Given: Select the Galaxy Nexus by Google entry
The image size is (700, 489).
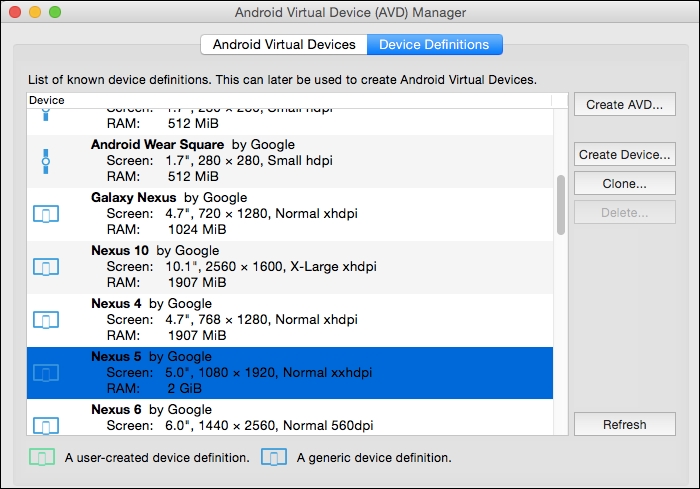Looking at the screenshot, I should click(x=300, y=214).
